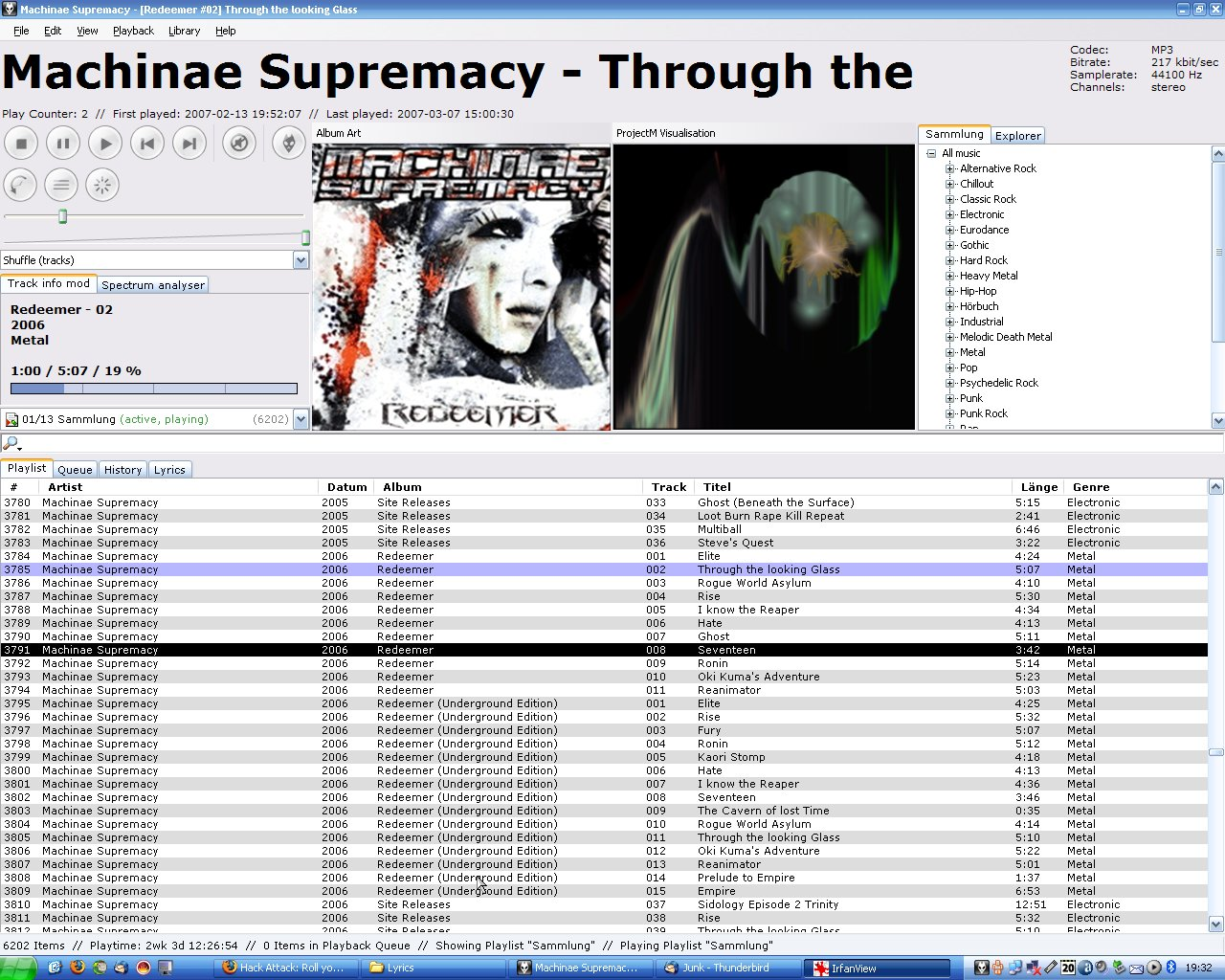
Task: Expand the Chillout genre node
Action: coord(950,184)
